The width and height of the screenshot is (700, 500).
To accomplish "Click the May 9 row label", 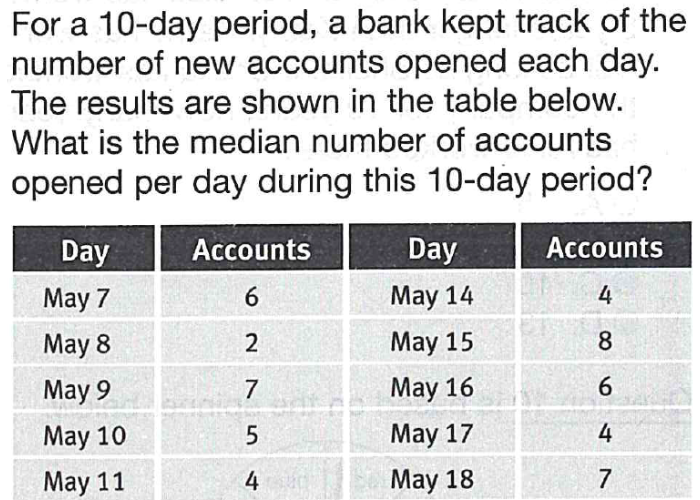I will point(76,391).
